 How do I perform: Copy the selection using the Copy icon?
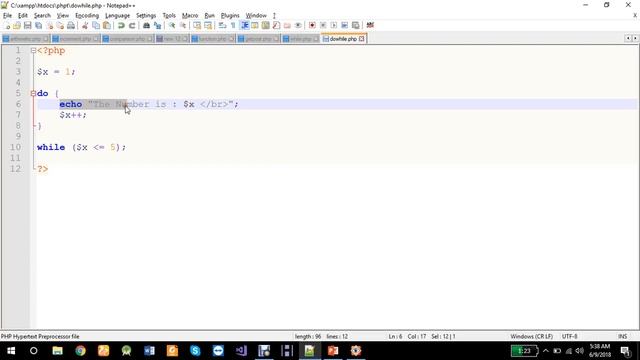[x=96, y=25]
